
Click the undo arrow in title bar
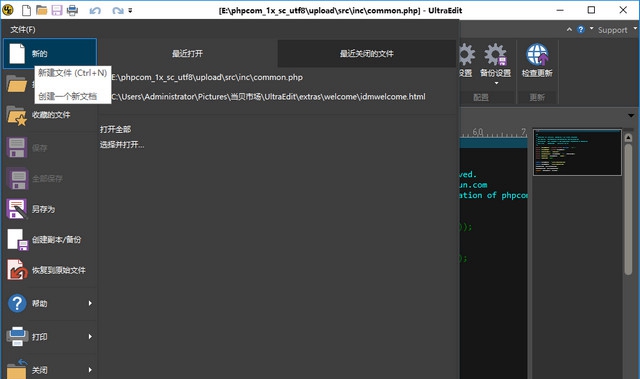click(95, 10)
